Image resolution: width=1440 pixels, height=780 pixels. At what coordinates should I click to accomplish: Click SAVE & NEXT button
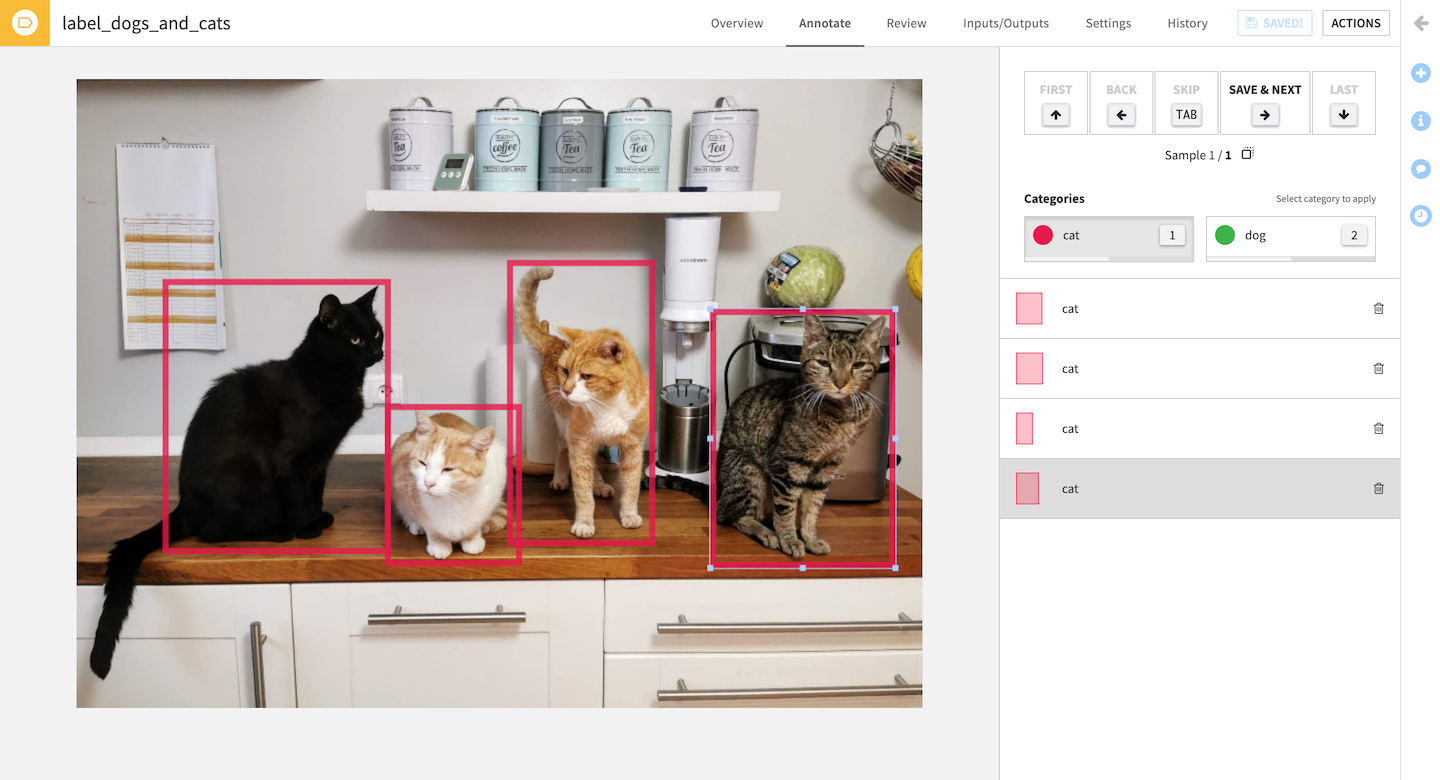pos(1265,102)
